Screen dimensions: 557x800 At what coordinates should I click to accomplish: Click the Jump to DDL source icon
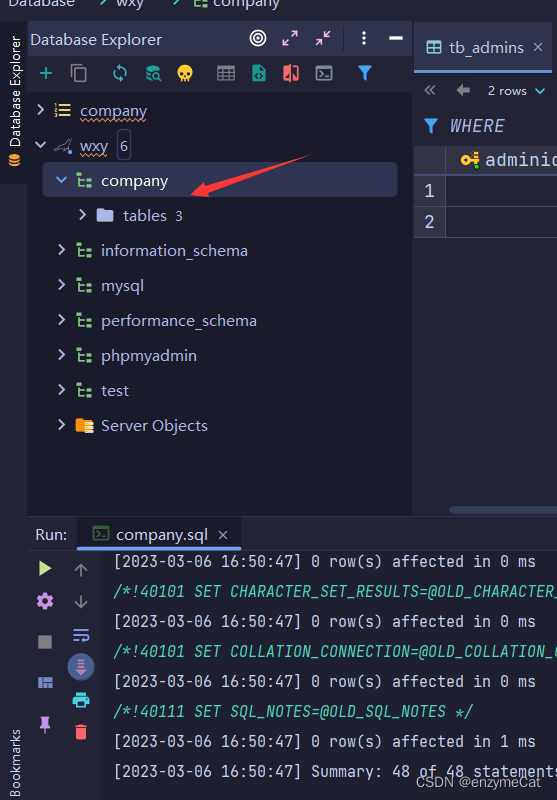coord(259,73)
